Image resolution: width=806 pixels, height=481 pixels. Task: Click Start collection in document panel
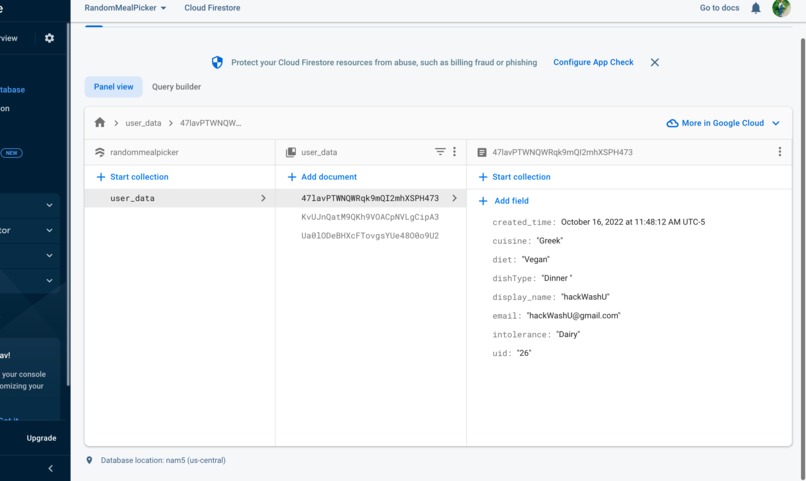tap(515, 177)
